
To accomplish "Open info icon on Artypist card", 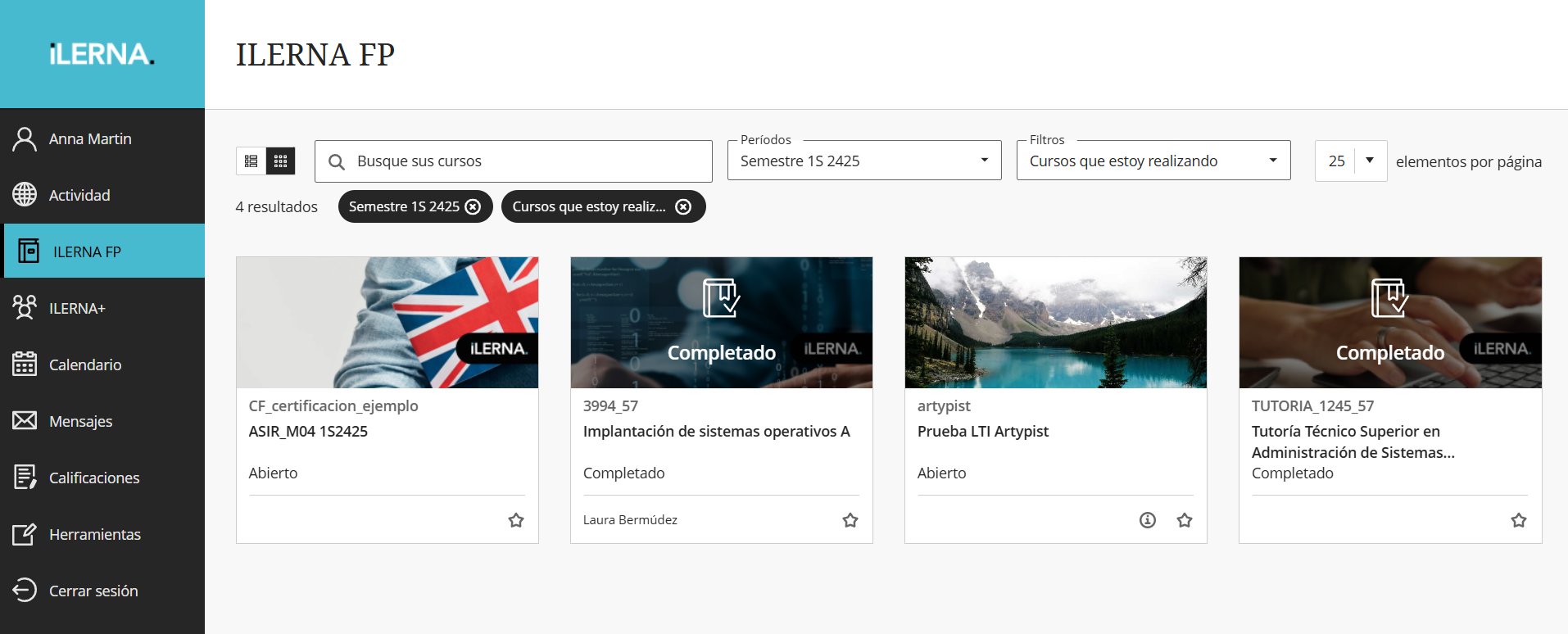I will (x=1148, y=520).
